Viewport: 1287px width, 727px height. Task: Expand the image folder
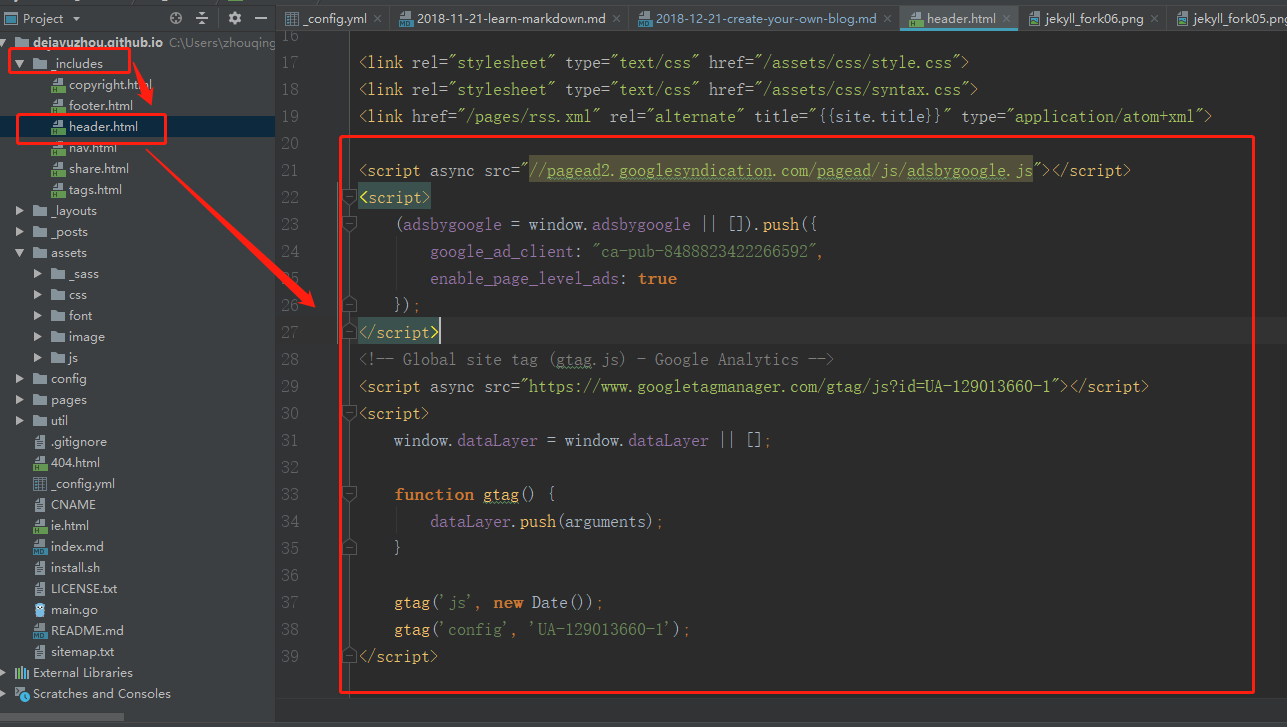pos(38,337)
